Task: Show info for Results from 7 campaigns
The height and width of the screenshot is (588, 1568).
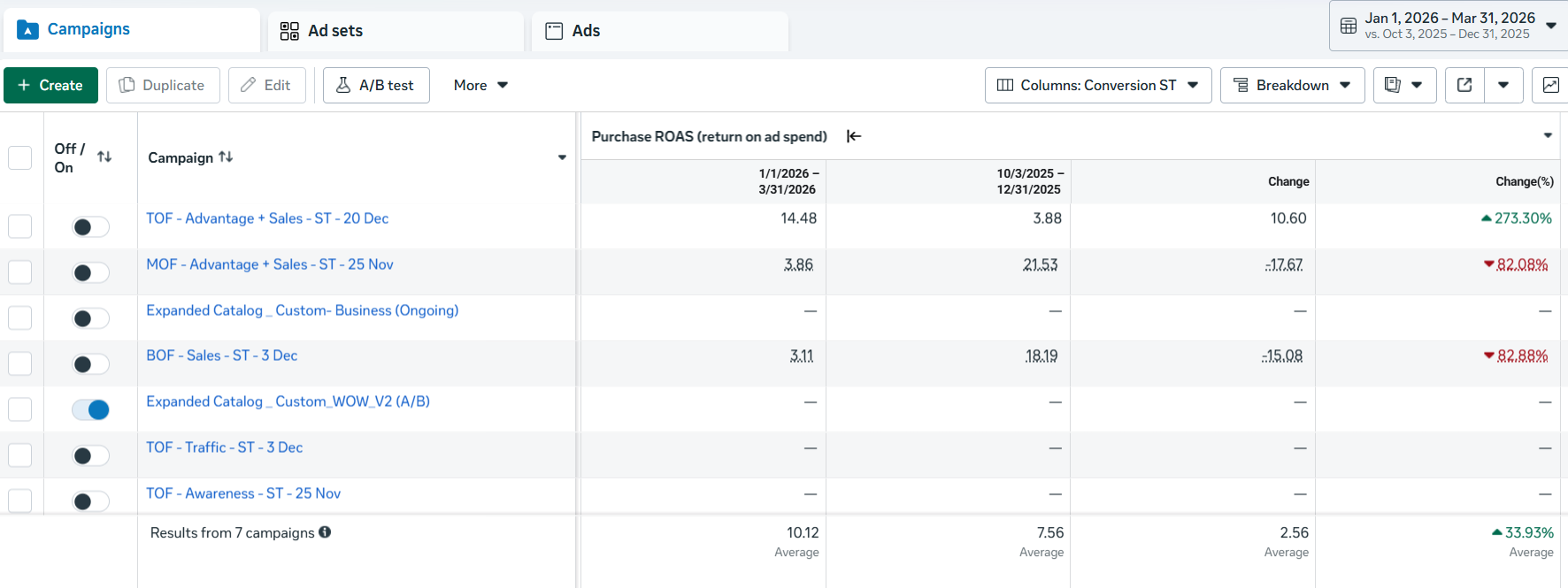Action: tap(325, 532)
